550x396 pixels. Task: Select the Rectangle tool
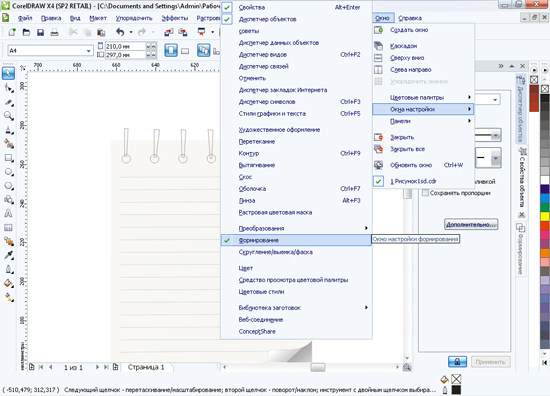click(8, 158)
